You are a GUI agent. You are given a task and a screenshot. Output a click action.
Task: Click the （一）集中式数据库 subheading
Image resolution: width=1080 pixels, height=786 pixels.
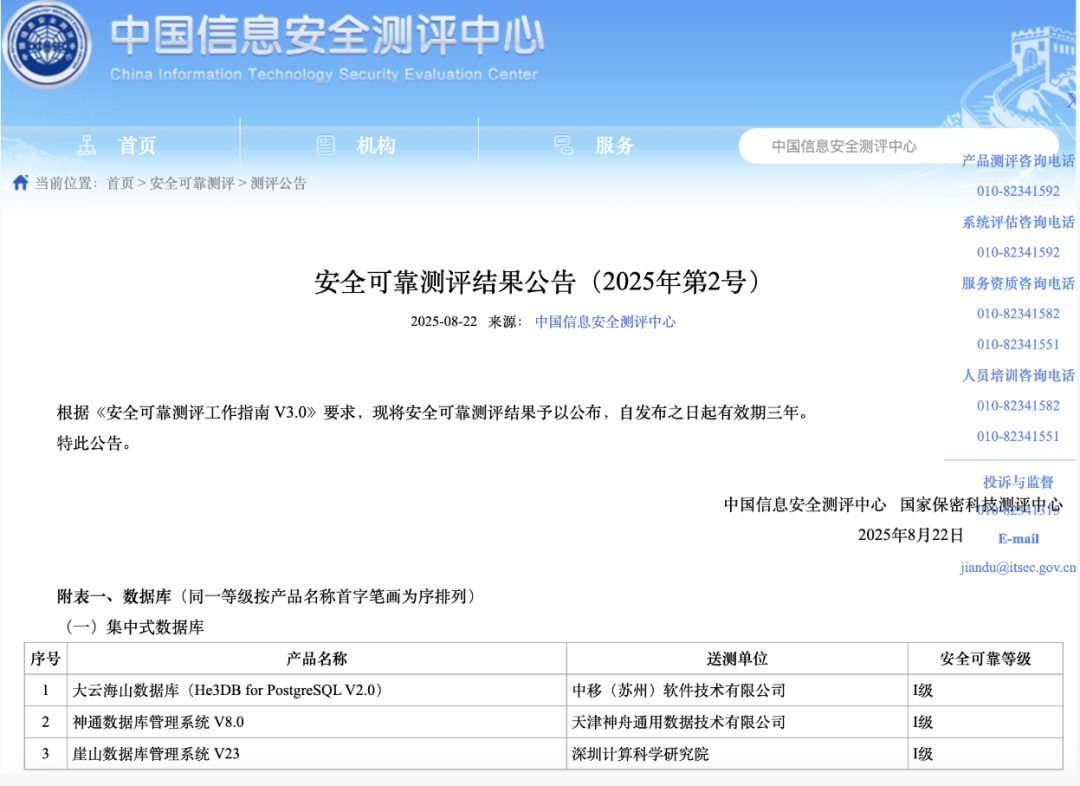pyautogui.click(x=131, y=627)
